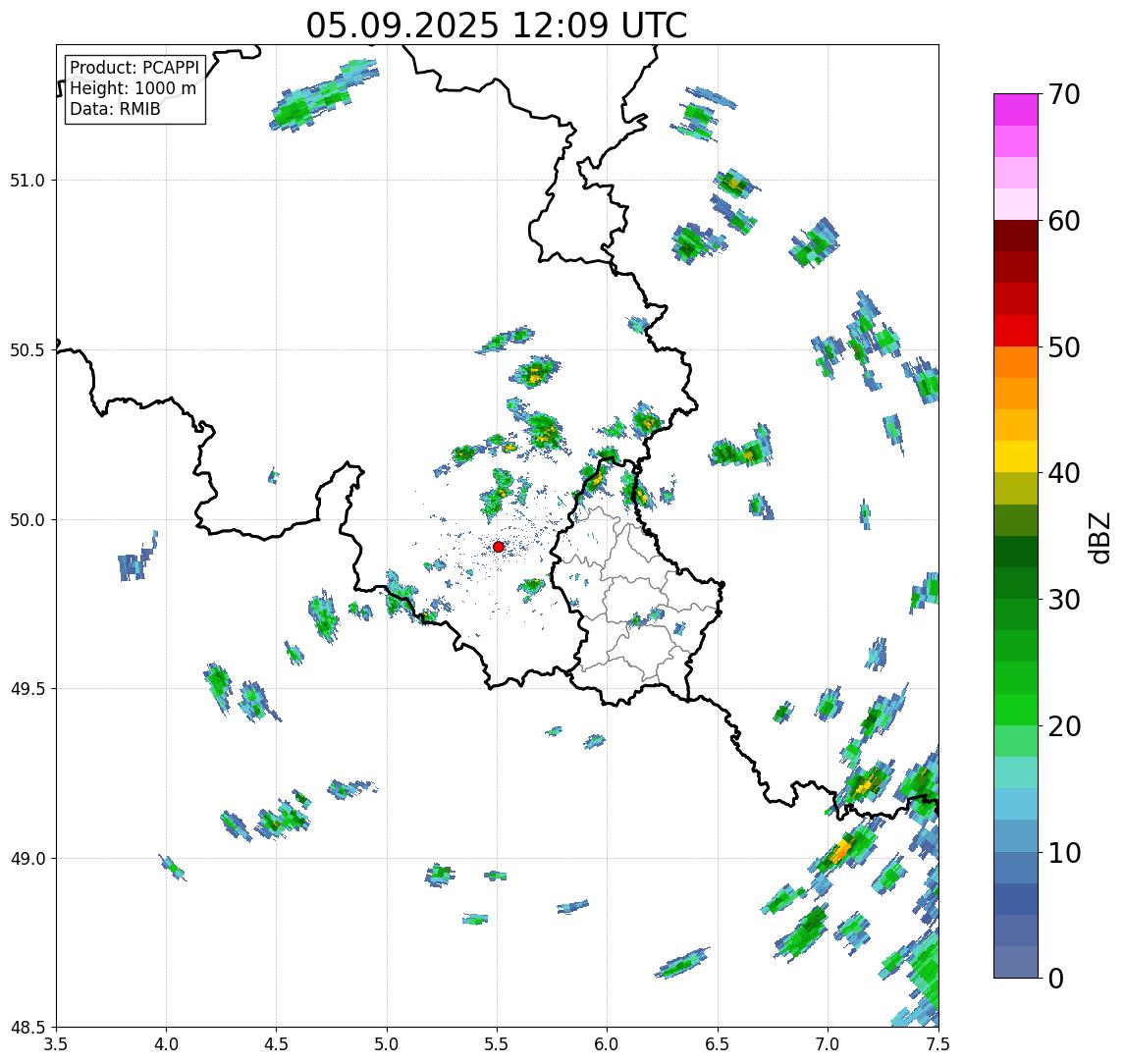Click longitude axis label 5.5
Screen dimensions: 1124x1064
pos(498,1044)
